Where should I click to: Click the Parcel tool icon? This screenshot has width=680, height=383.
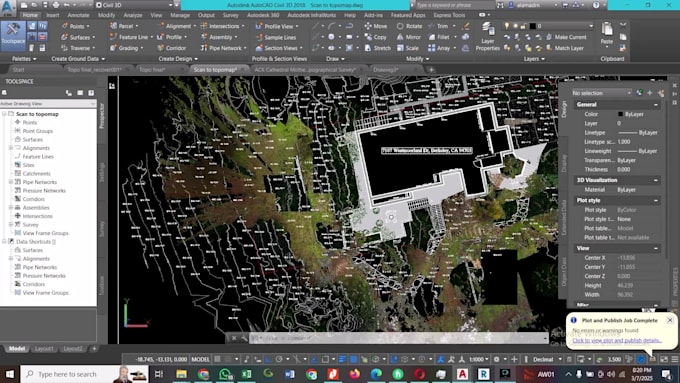click(x=113, y=26)
